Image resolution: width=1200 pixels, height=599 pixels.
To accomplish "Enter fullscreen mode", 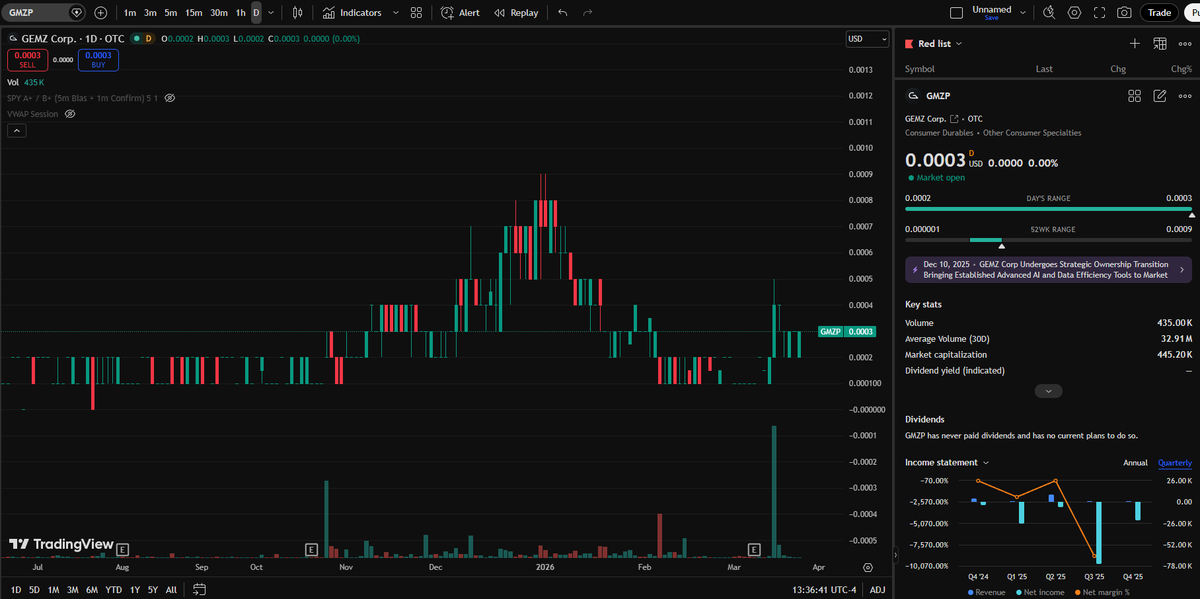I will pos(1100,13).
